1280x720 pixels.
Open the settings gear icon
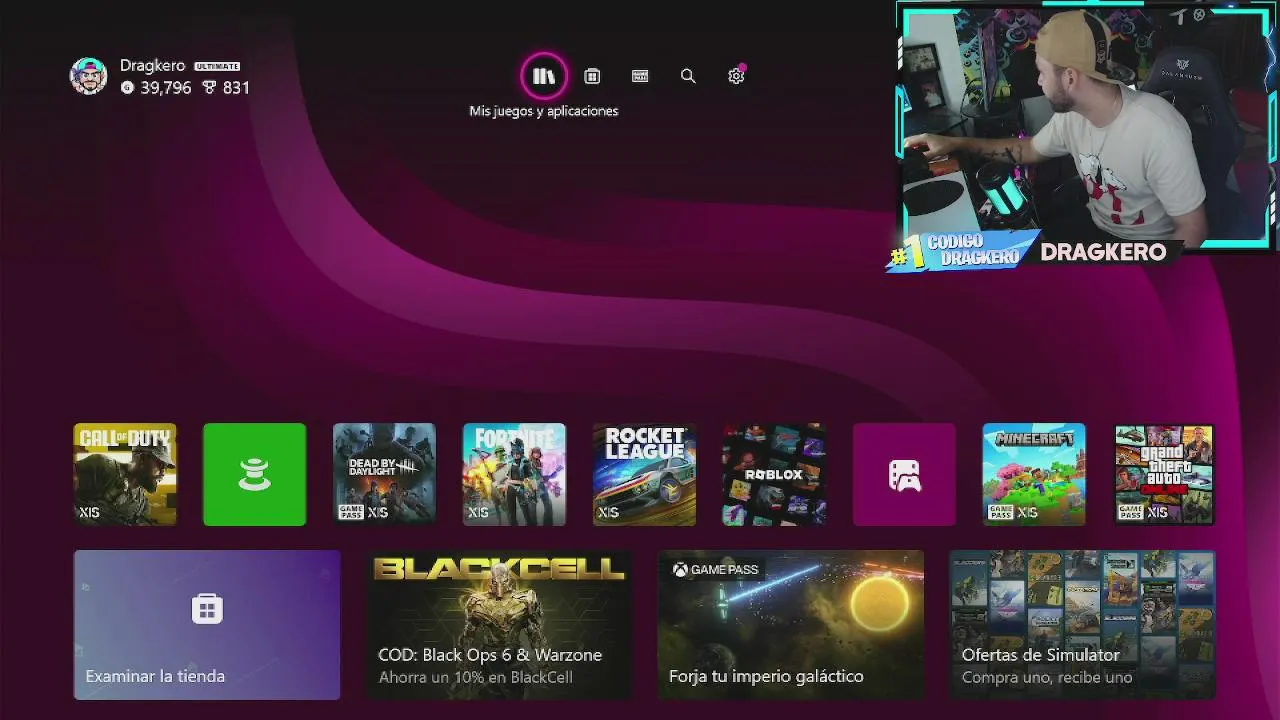736,76
